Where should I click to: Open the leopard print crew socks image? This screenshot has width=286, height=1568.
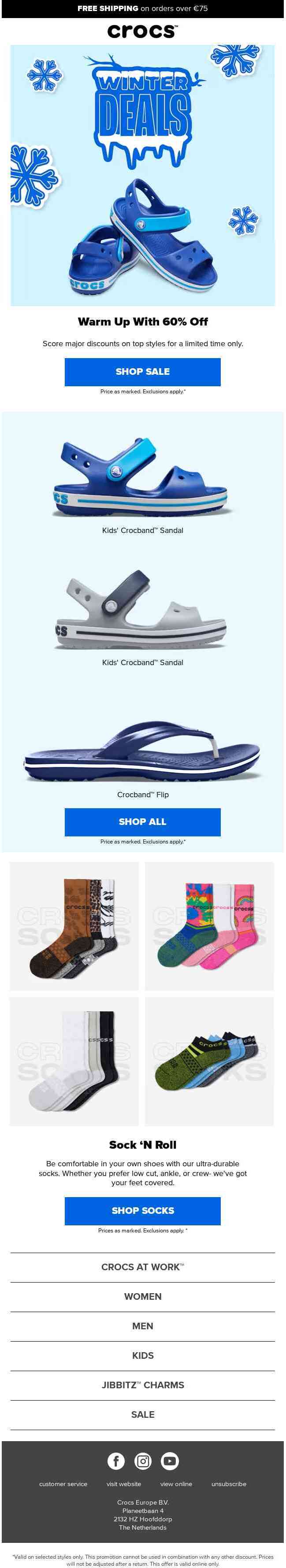[74, 926]
